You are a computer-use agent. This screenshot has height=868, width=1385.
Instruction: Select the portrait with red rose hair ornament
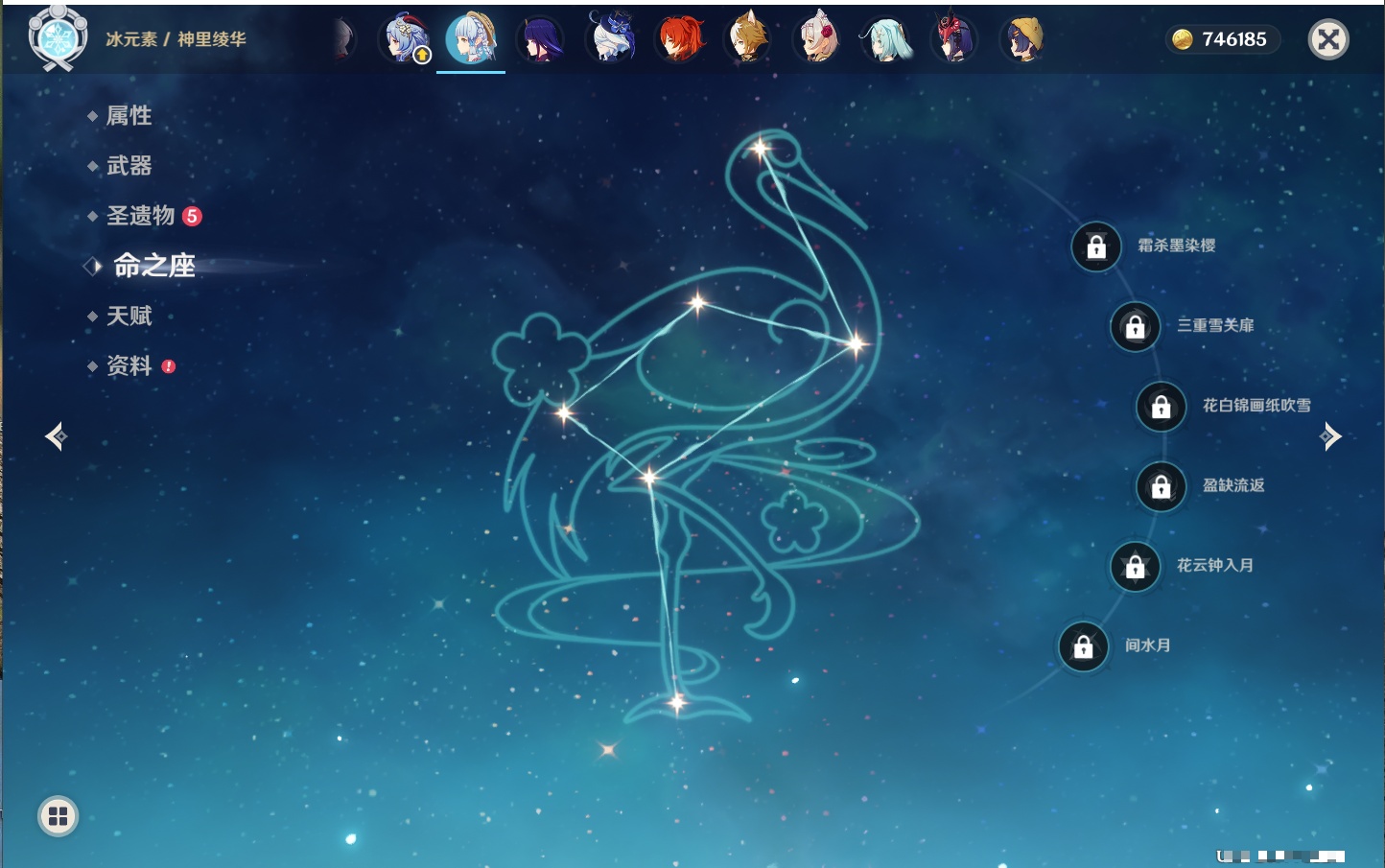[x=817, y=39]
